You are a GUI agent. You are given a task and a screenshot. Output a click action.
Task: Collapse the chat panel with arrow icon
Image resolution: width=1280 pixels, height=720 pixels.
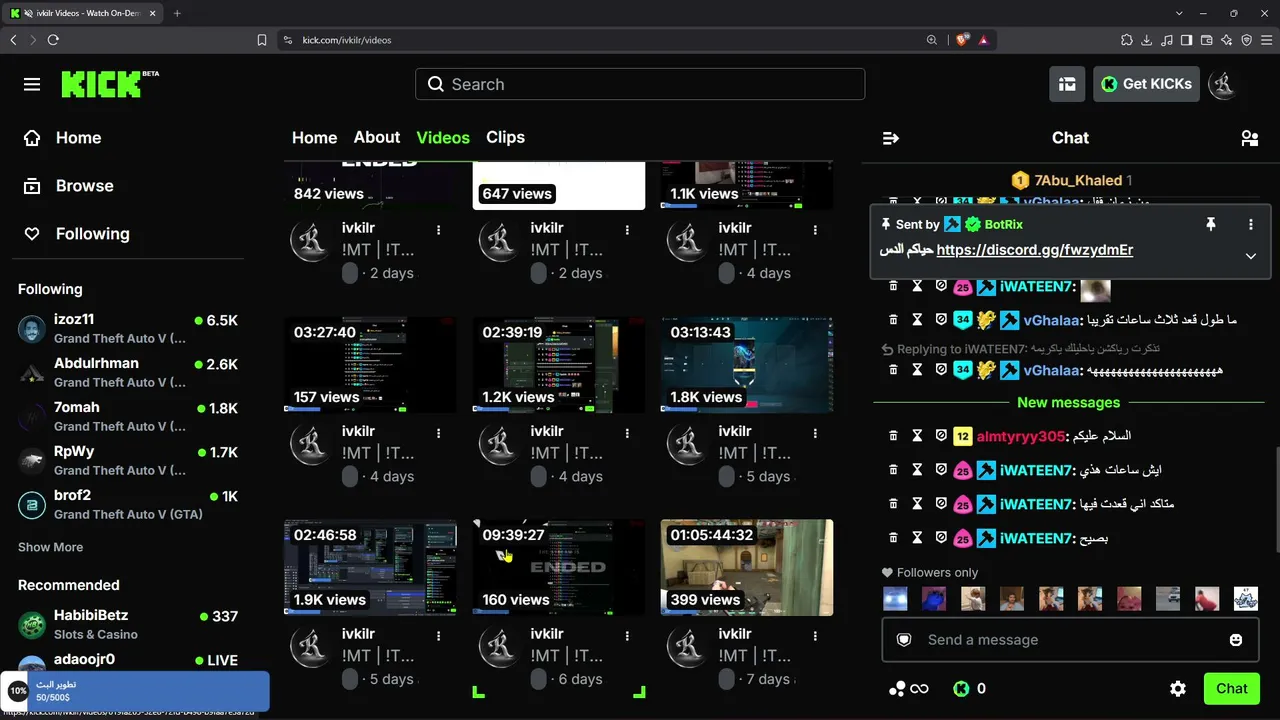coord(891,138)
